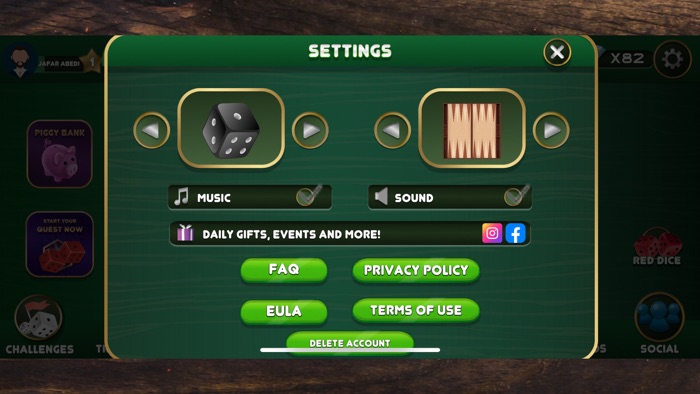Select next dice style arrow
Image resolution: width=700 pixels, height=394 pixels.
click(310, 130)
